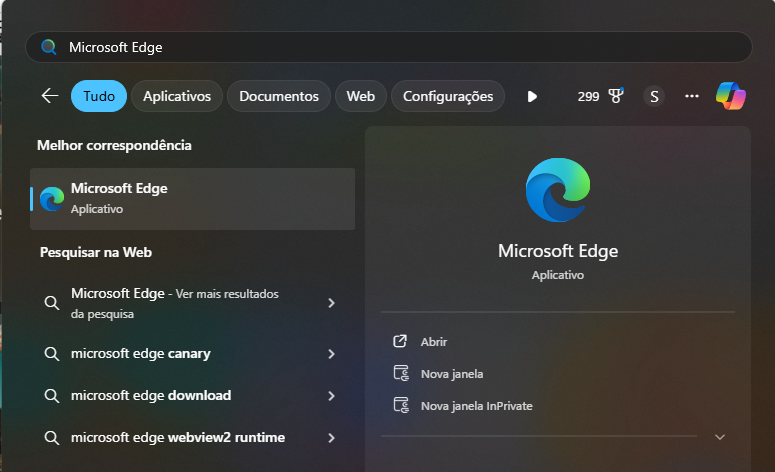
Task: Expand the actions list chevron
Action: 720,437
